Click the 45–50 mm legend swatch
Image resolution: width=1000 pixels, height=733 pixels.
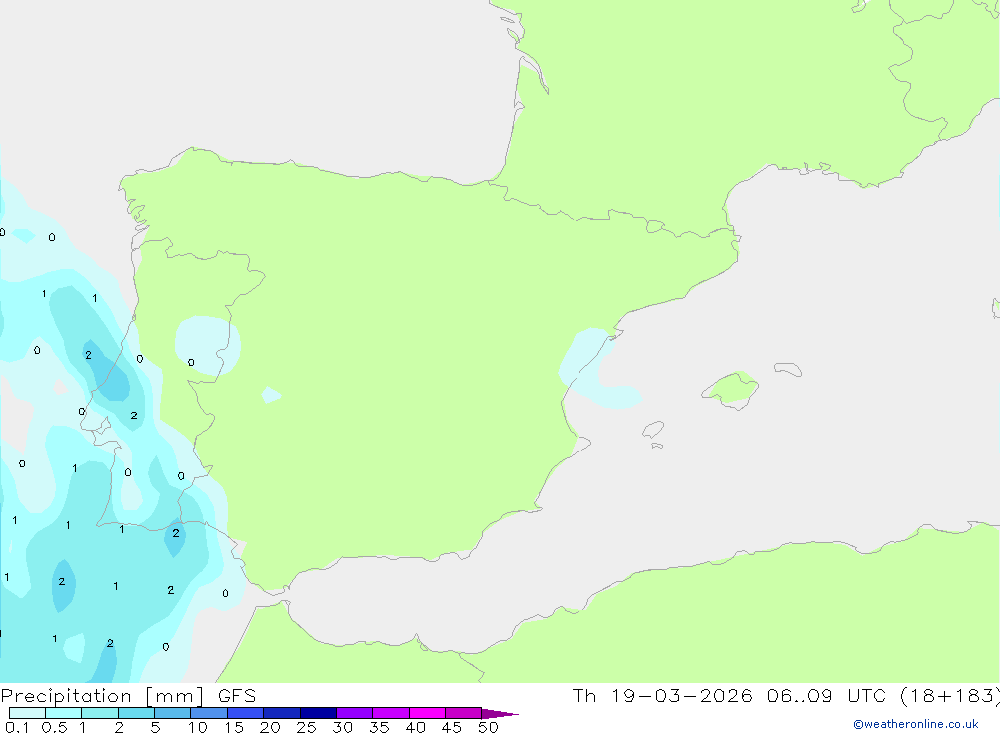[464, 713]
